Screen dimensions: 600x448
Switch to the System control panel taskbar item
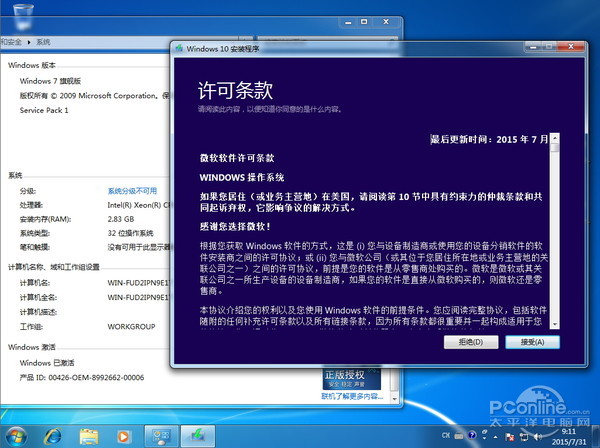pyautogui.click(x=159, y=436)
